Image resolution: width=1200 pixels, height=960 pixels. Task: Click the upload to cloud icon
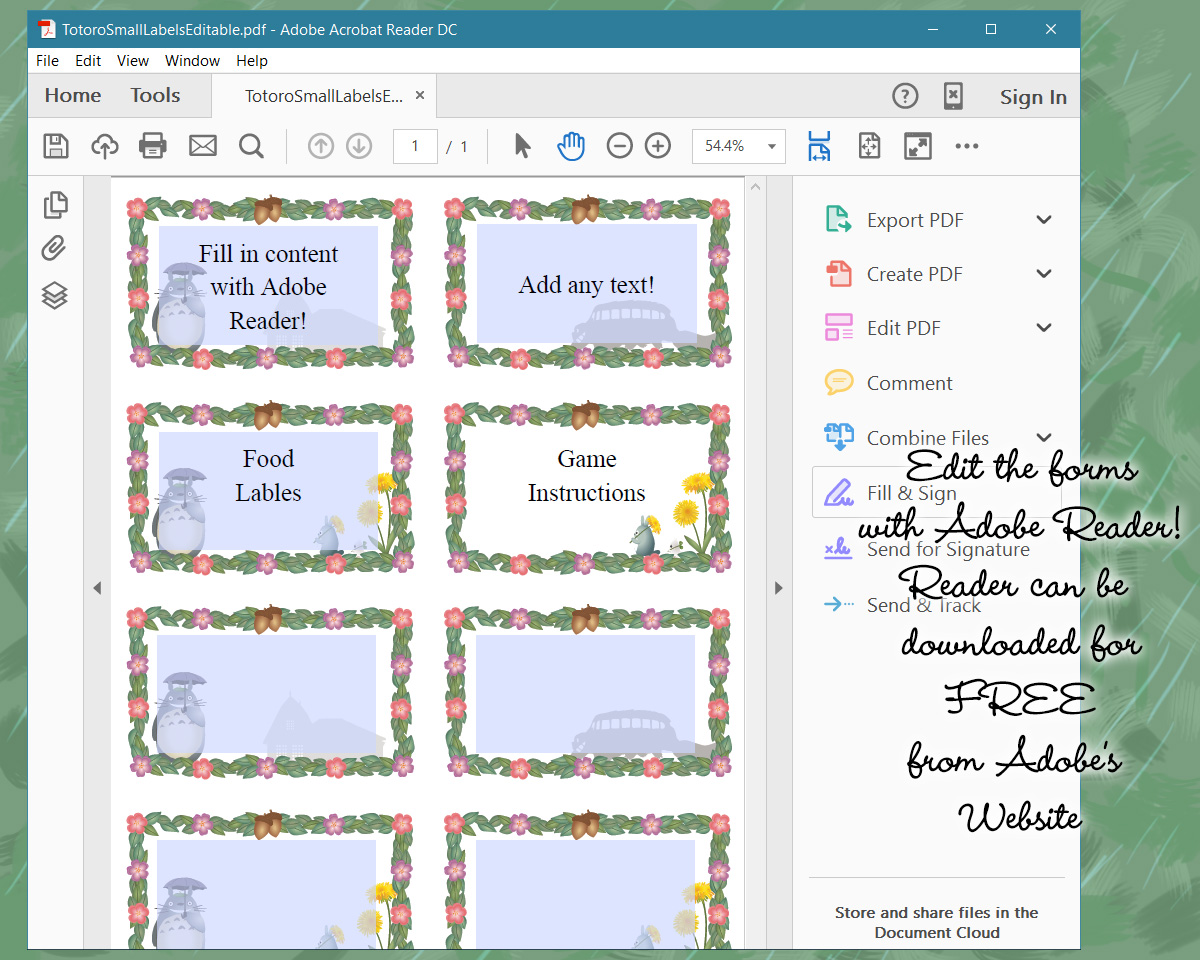tap(104, 146)
